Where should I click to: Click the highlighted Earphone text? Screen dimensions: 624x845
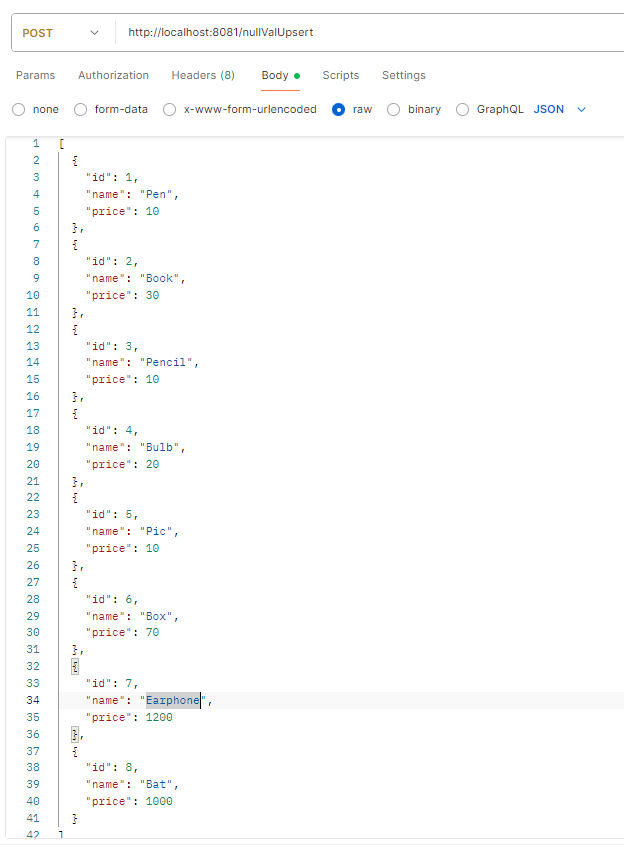(173, 701)
